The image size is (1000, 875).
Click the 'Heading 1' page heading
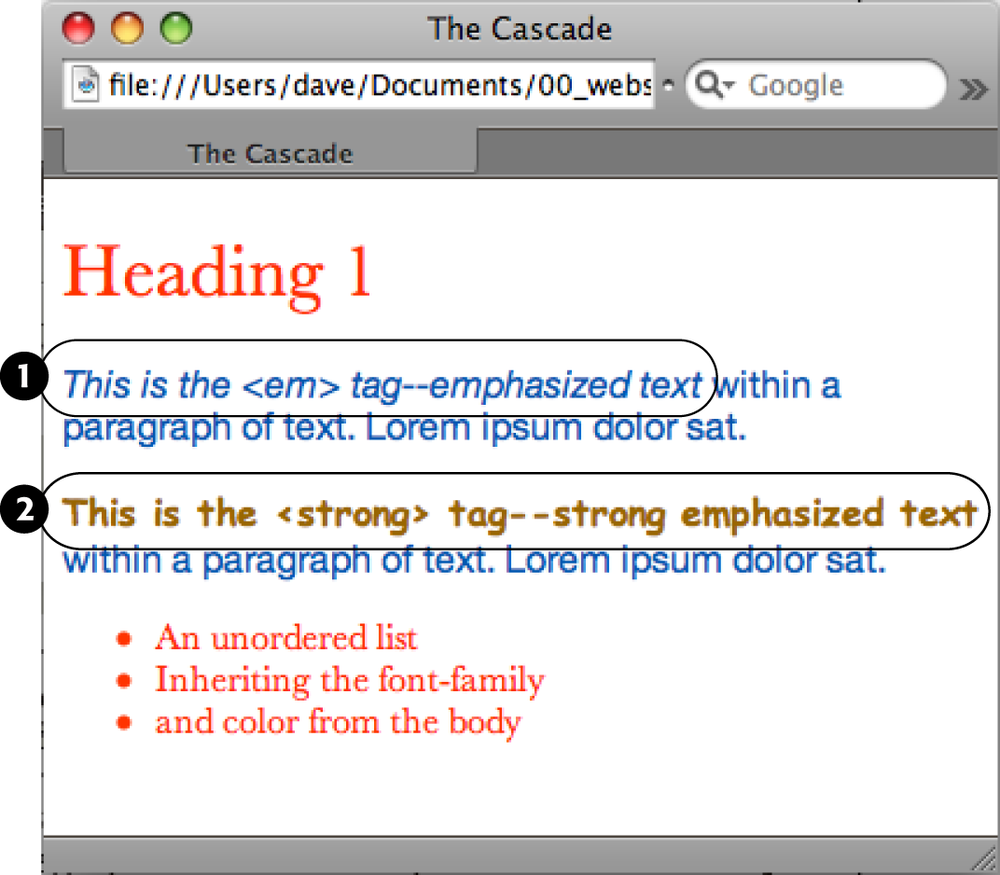click(x=218, y=270)
